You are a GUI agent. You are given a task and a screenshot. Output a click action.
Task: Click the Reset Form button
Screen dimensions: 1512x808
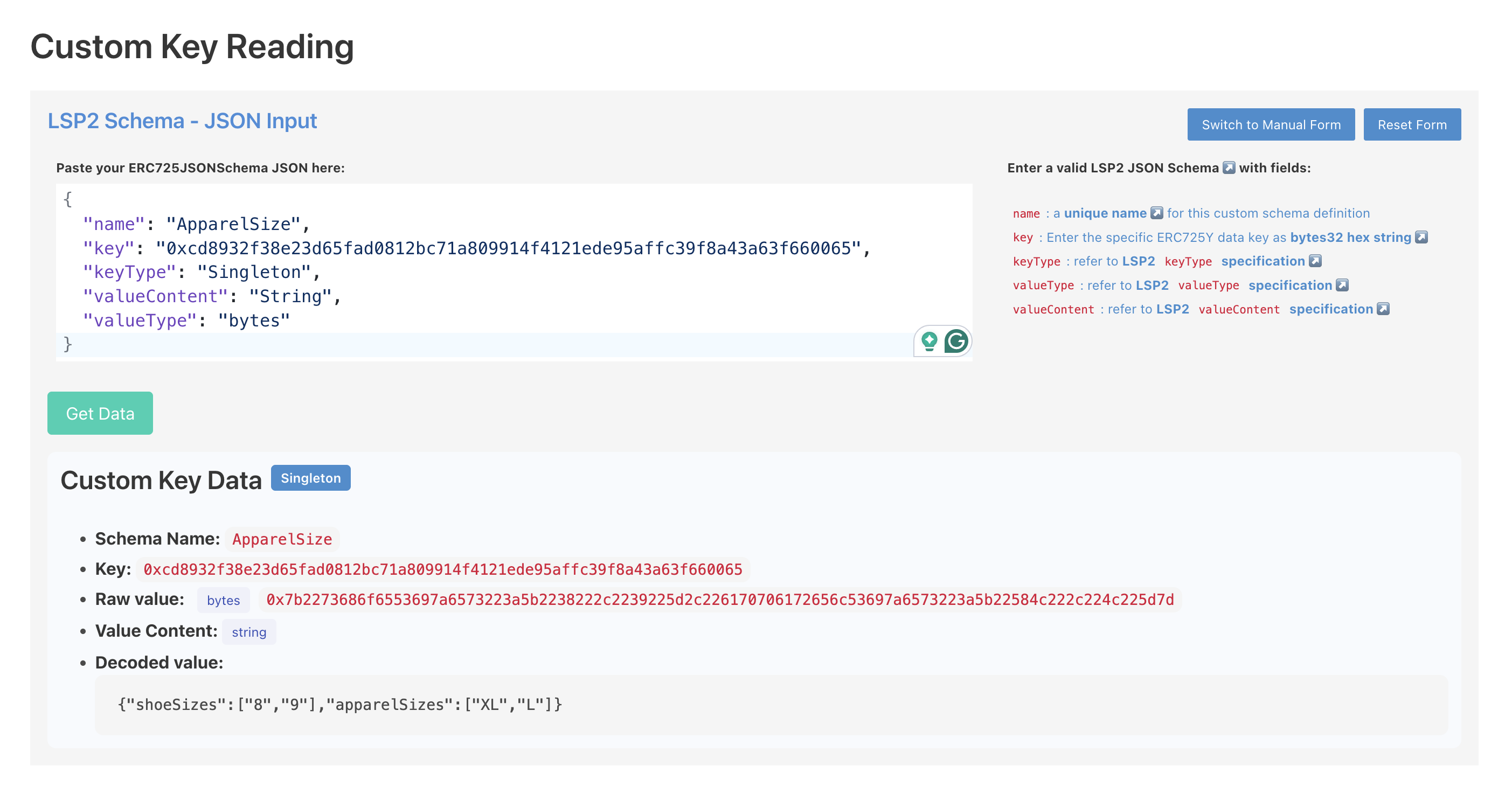click(x=1412, y=124)
